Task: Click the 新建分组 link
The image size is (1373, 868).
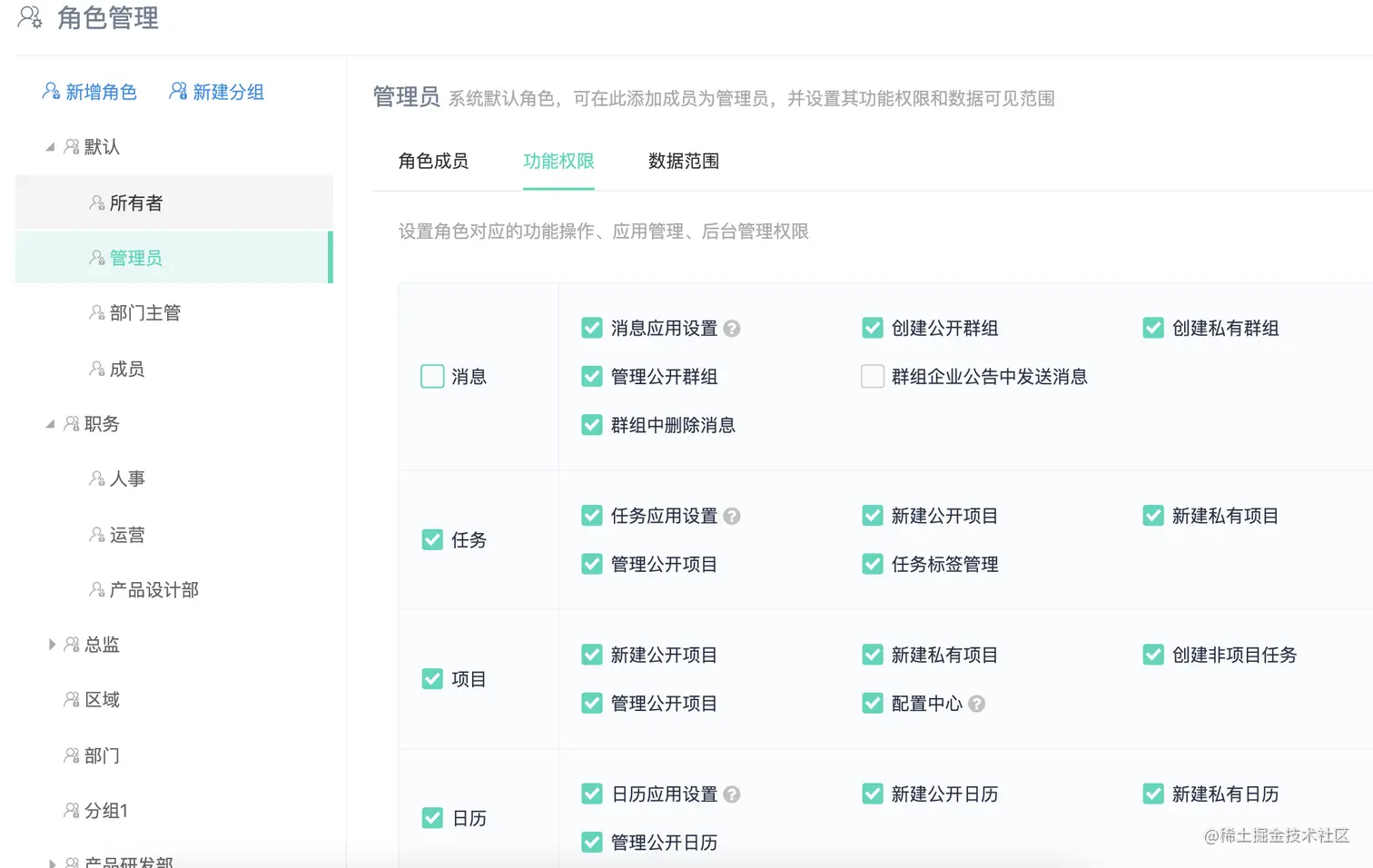Action: [228, 92]
